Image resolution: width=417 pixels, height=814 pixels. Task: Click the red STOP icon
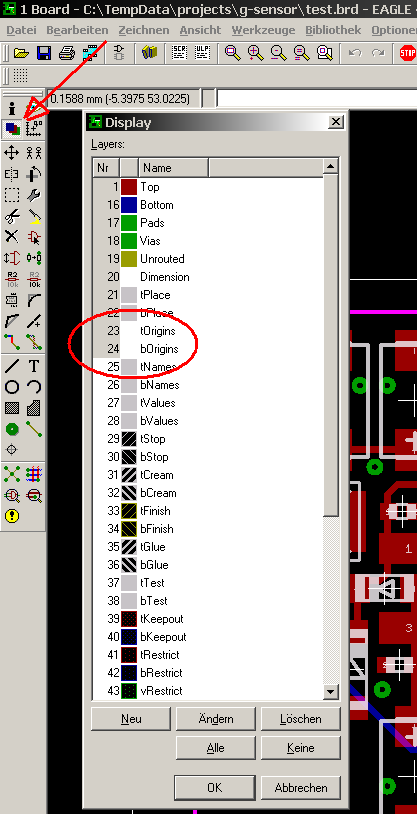click(x=408, y=53)
